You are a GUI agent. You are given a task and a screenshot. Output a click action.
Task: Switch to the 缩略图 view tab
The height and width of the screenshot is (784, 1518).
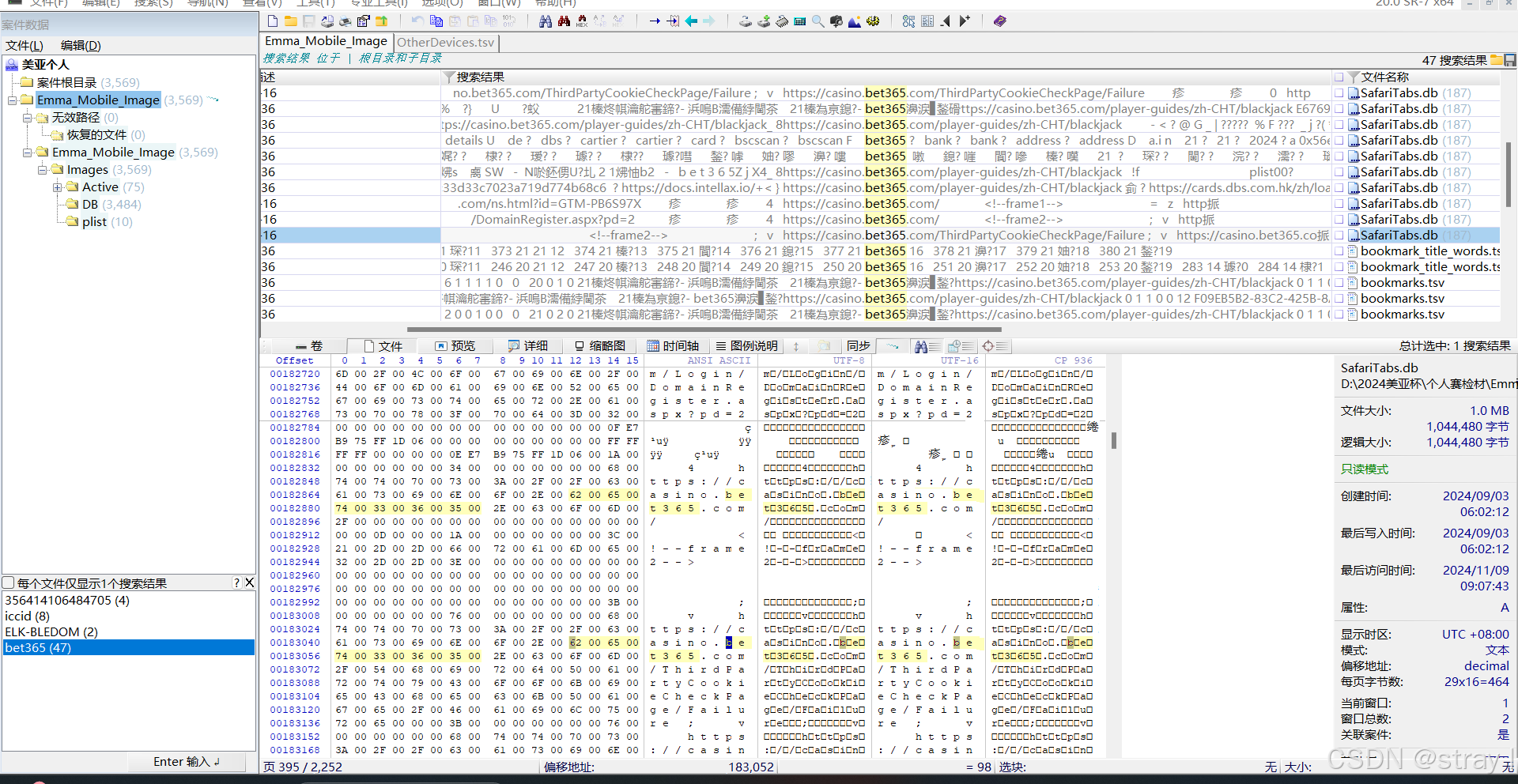[x=600, y=346]
